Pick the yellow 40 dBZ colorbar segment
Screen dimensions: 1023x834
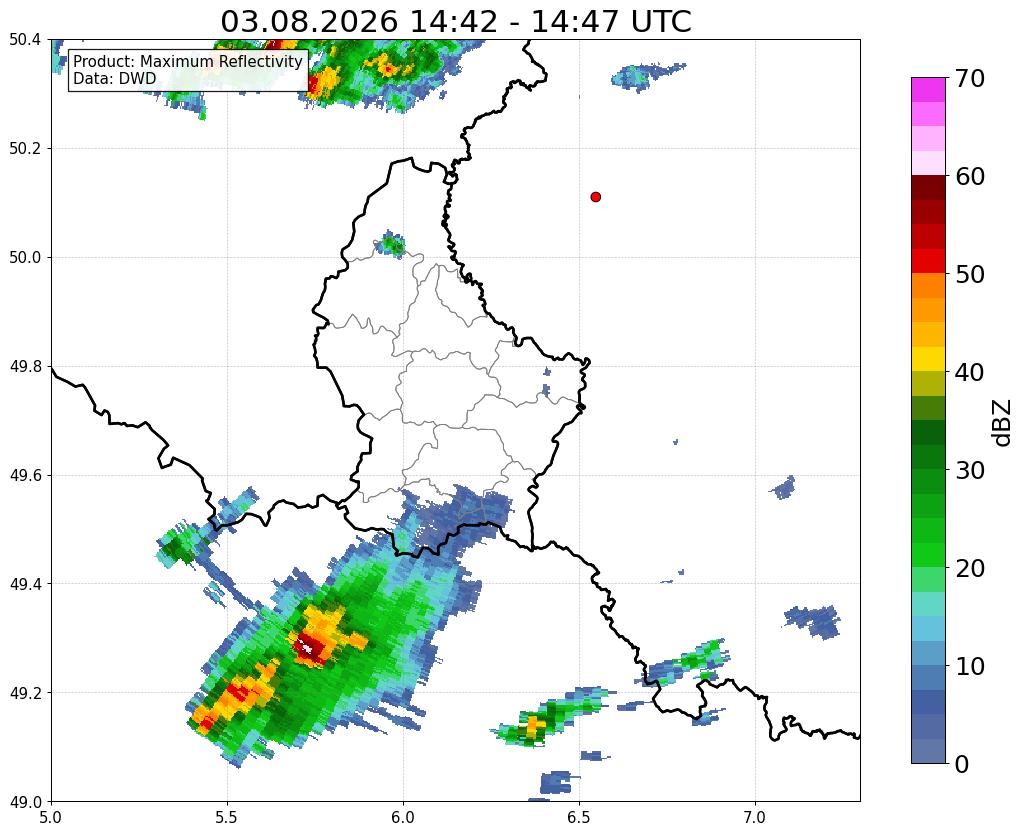click(x=928, y=359)
